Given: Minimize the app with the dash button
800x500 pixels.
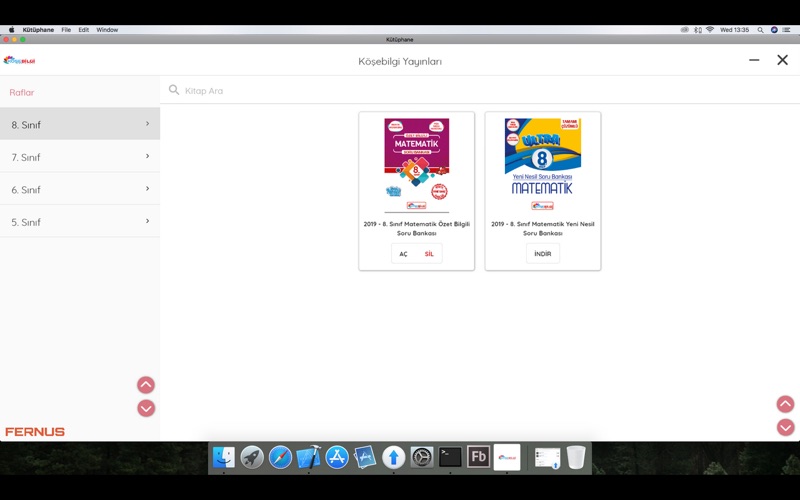Looking at the screenshot, I should pos(754,60).
